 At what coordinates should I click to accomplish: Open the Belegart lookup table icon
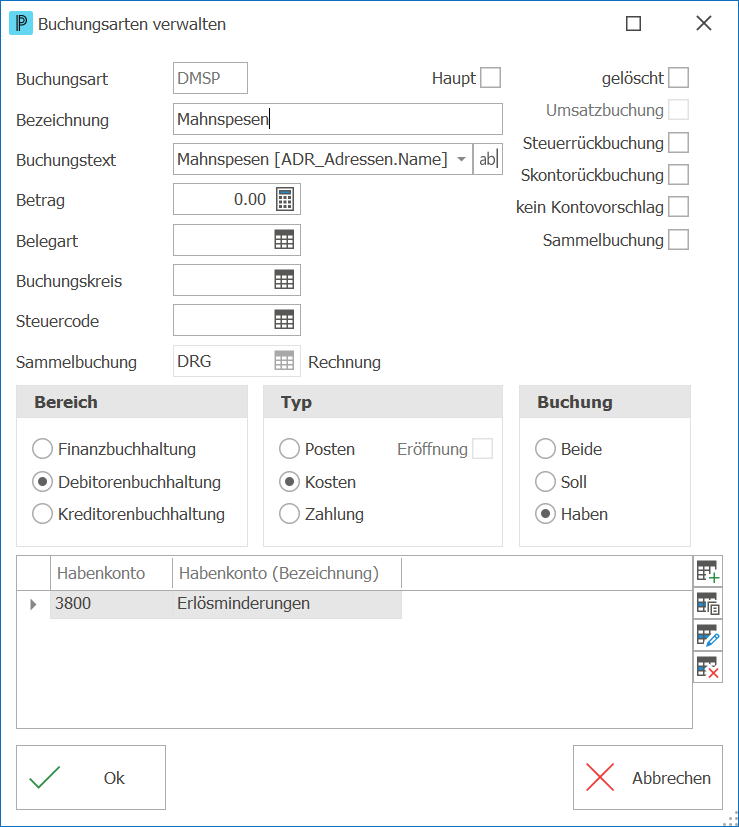[x=284, y=240]
